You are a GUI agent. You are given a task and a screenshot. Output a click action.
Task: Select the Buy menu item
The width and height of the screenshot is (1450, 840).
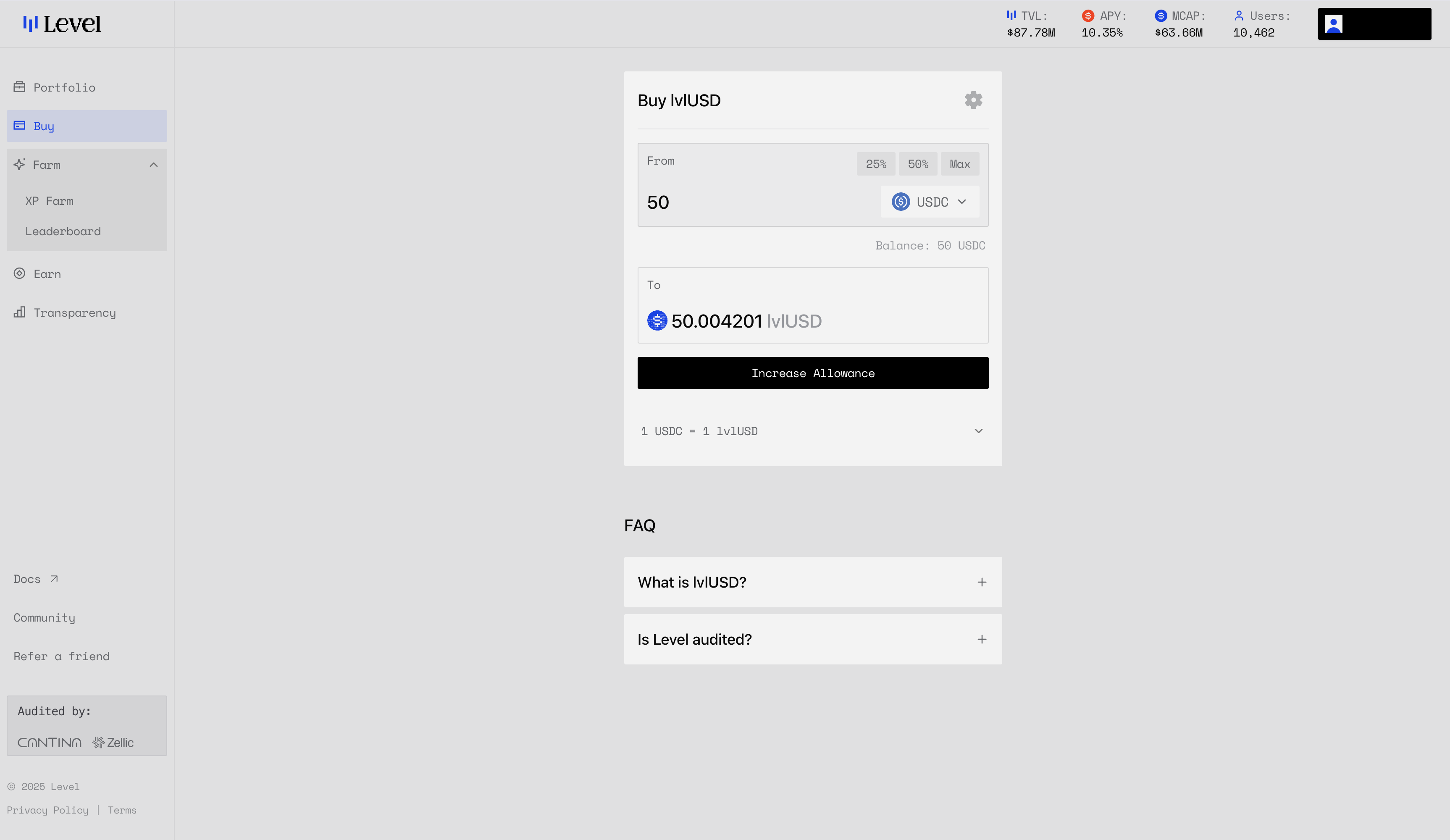point(86,126)
